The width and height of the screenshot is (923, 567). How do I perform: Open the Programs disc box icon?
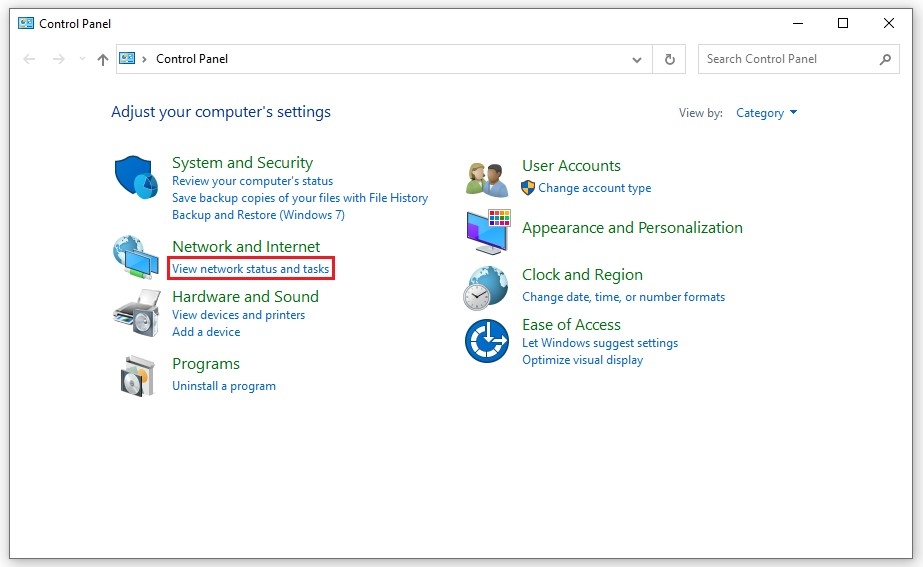click(135, 374)
